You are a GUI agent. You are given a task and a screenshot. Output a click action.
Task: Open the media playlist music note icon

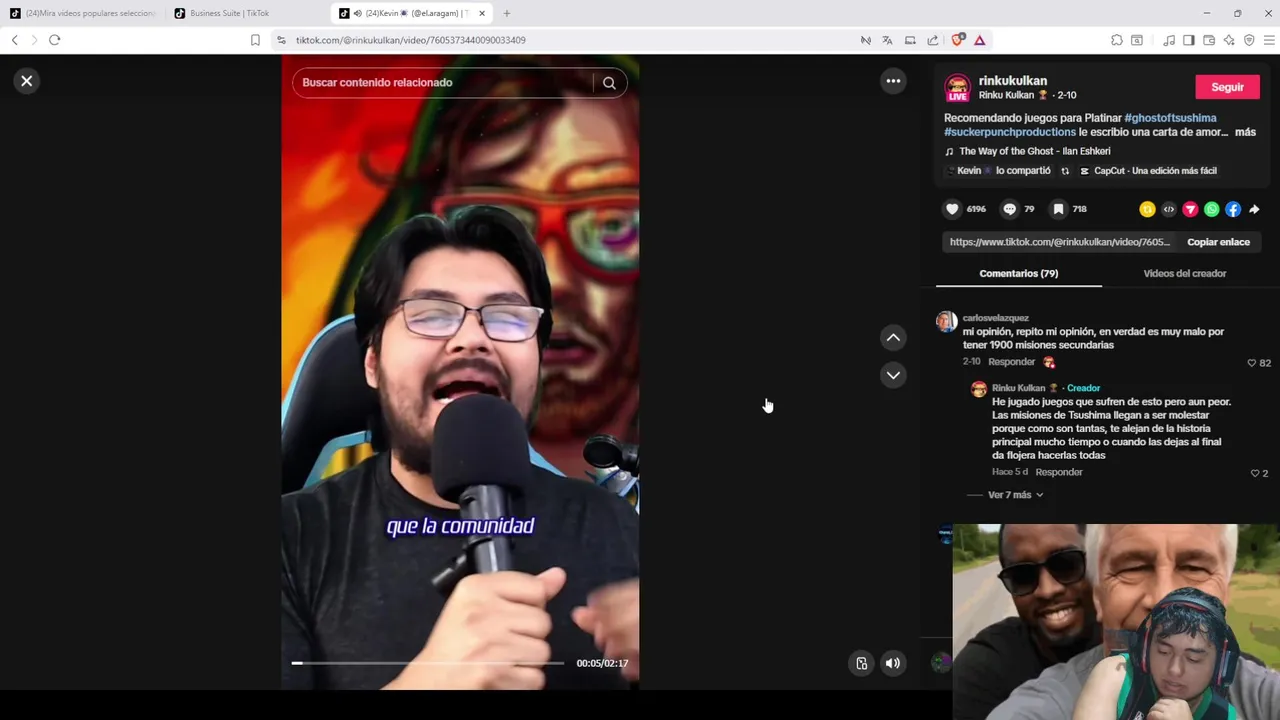point(1169,40)
